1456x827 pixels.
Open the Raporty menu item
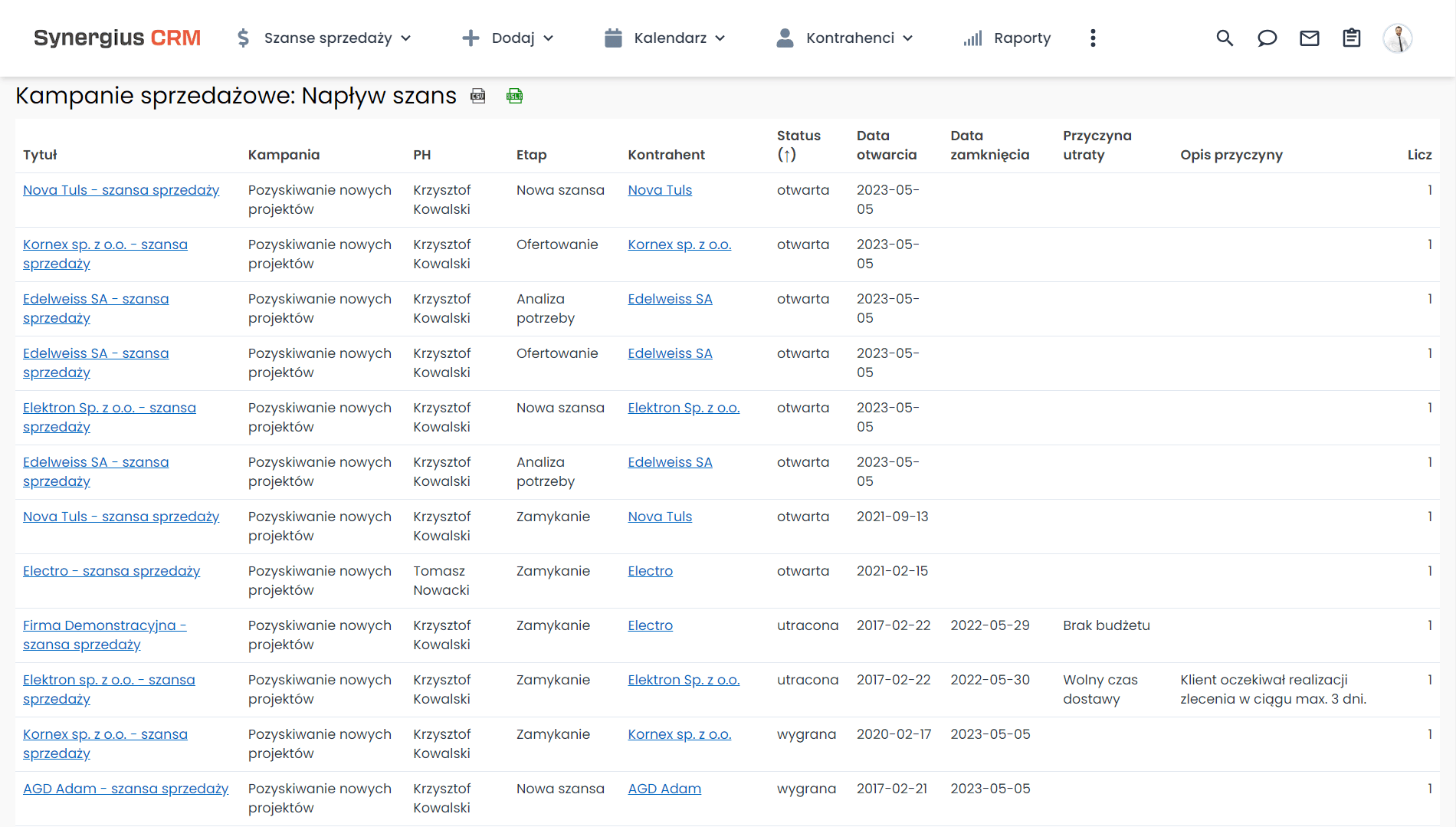pyautogui.click(x=1007, y=38)
